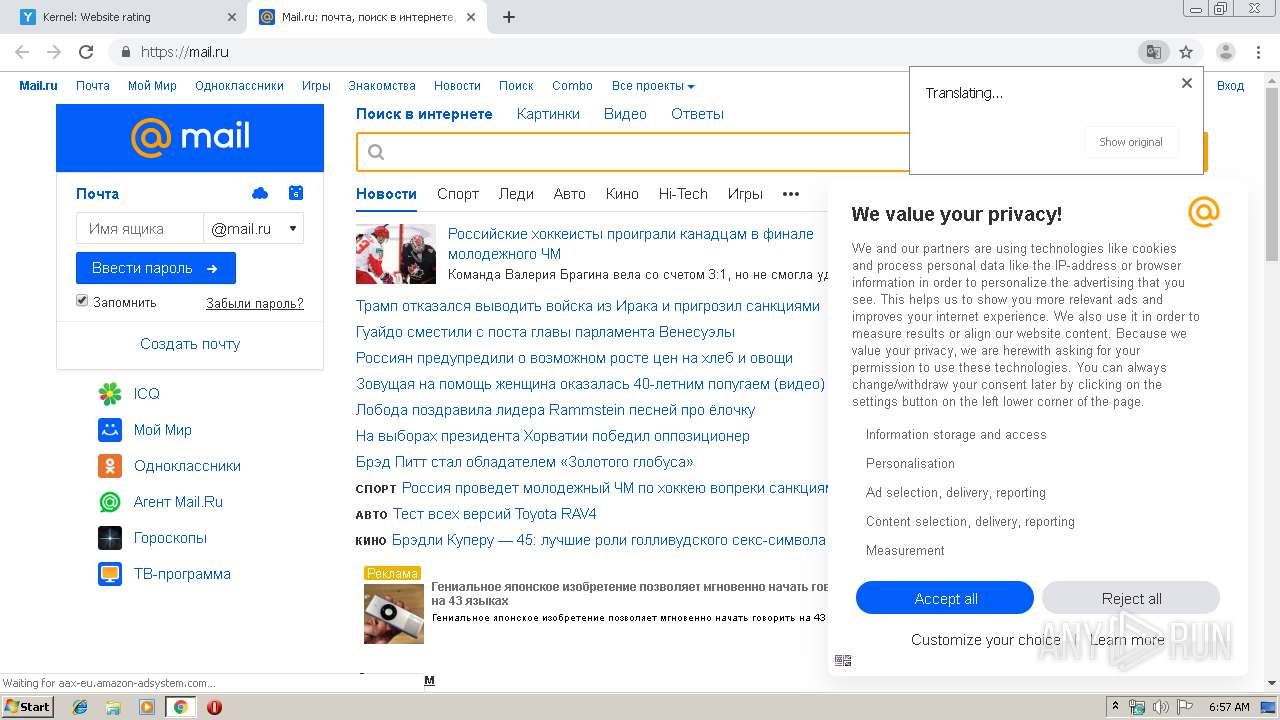Open Windows Explorer folder in taskbar
This screenshot has width=1280, height=720.
tap(113, 707)
